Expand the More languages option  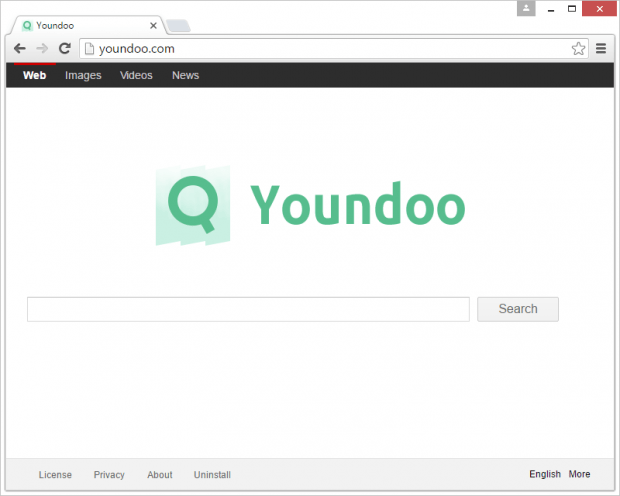tap(579, 474)
